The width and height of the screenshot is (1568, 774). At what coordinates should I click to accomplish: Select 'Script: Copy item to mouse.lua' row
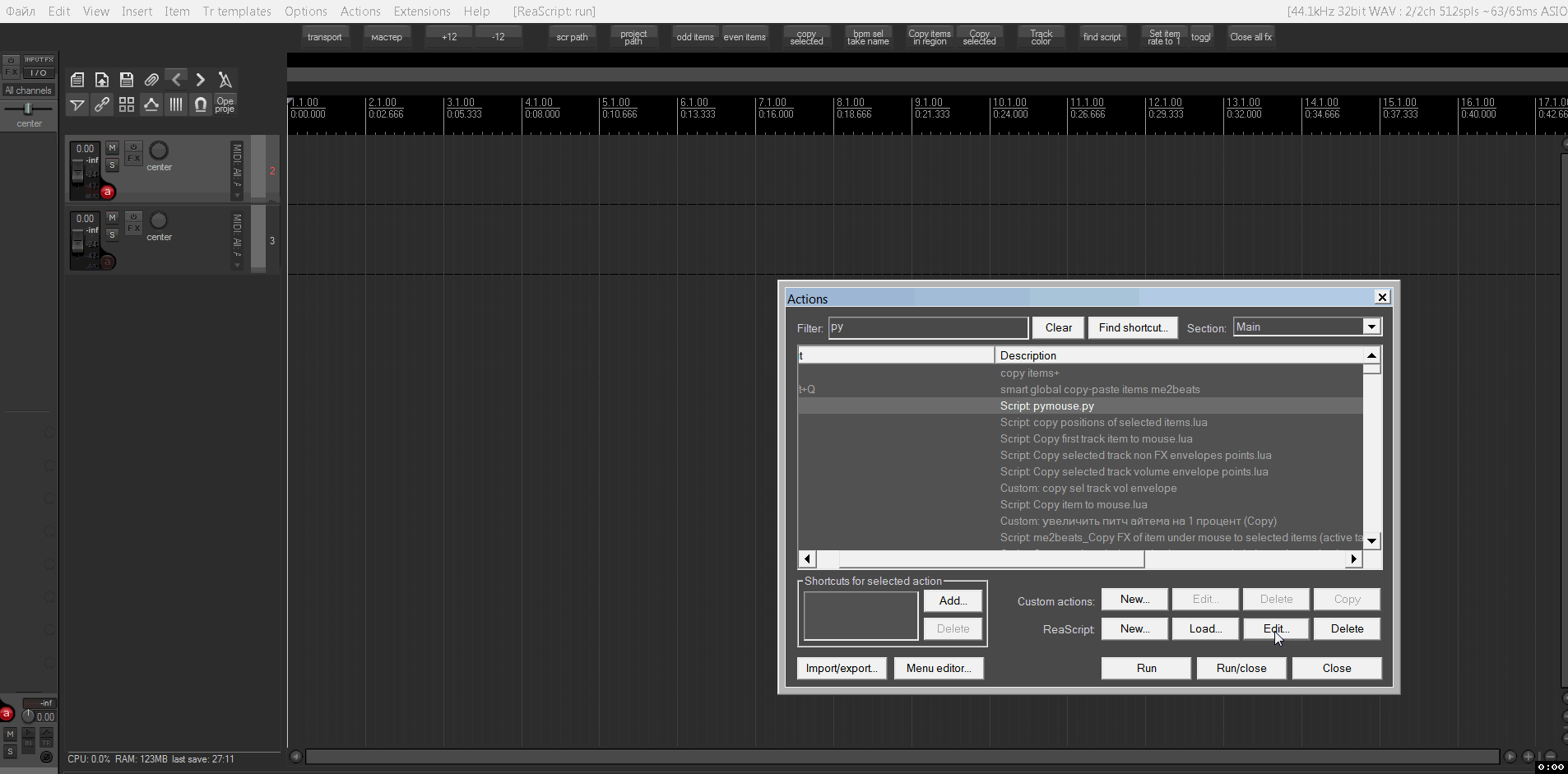pos(1080,504)
